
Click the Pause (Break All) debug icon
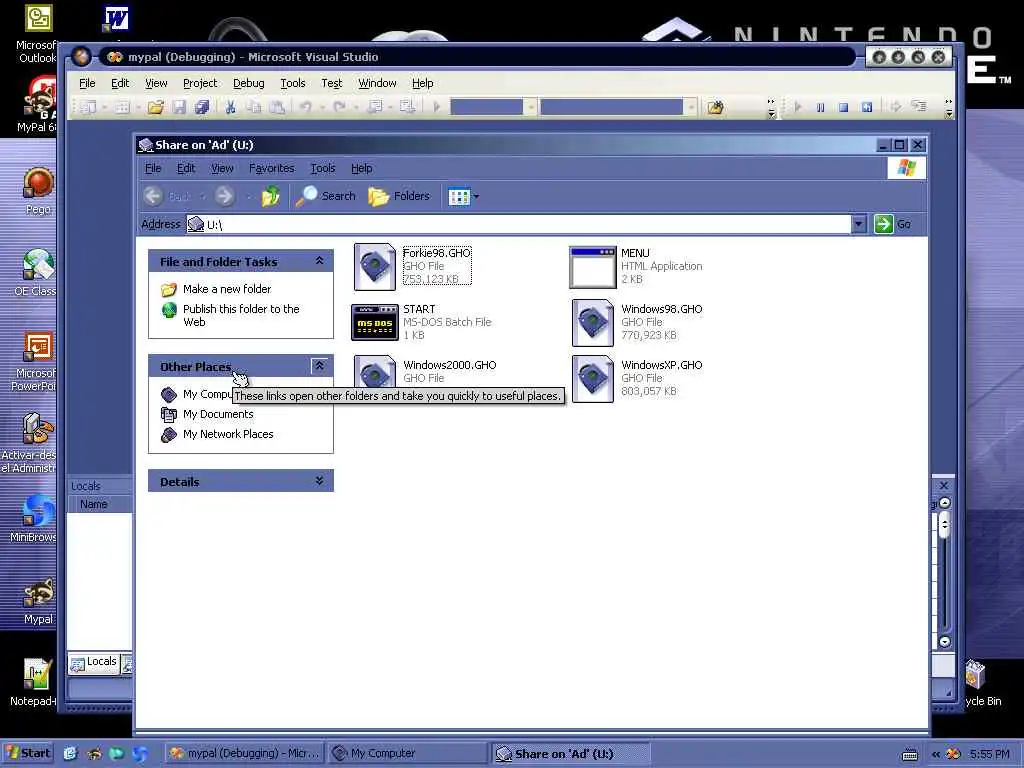click(820, 107)
